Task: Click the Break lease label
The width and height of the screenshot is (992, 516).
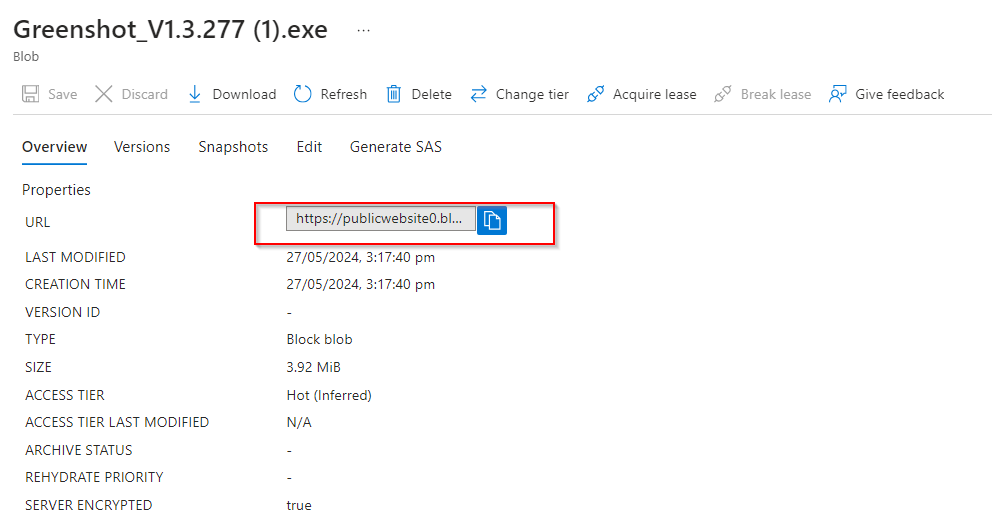Action: [x=776, y=94]
